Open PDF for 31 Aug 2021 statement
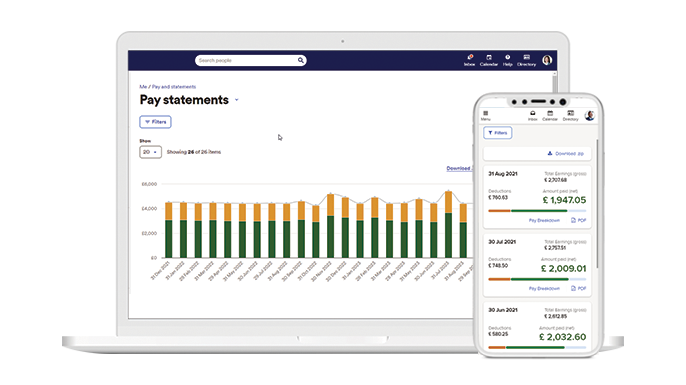 pos(578,220)
